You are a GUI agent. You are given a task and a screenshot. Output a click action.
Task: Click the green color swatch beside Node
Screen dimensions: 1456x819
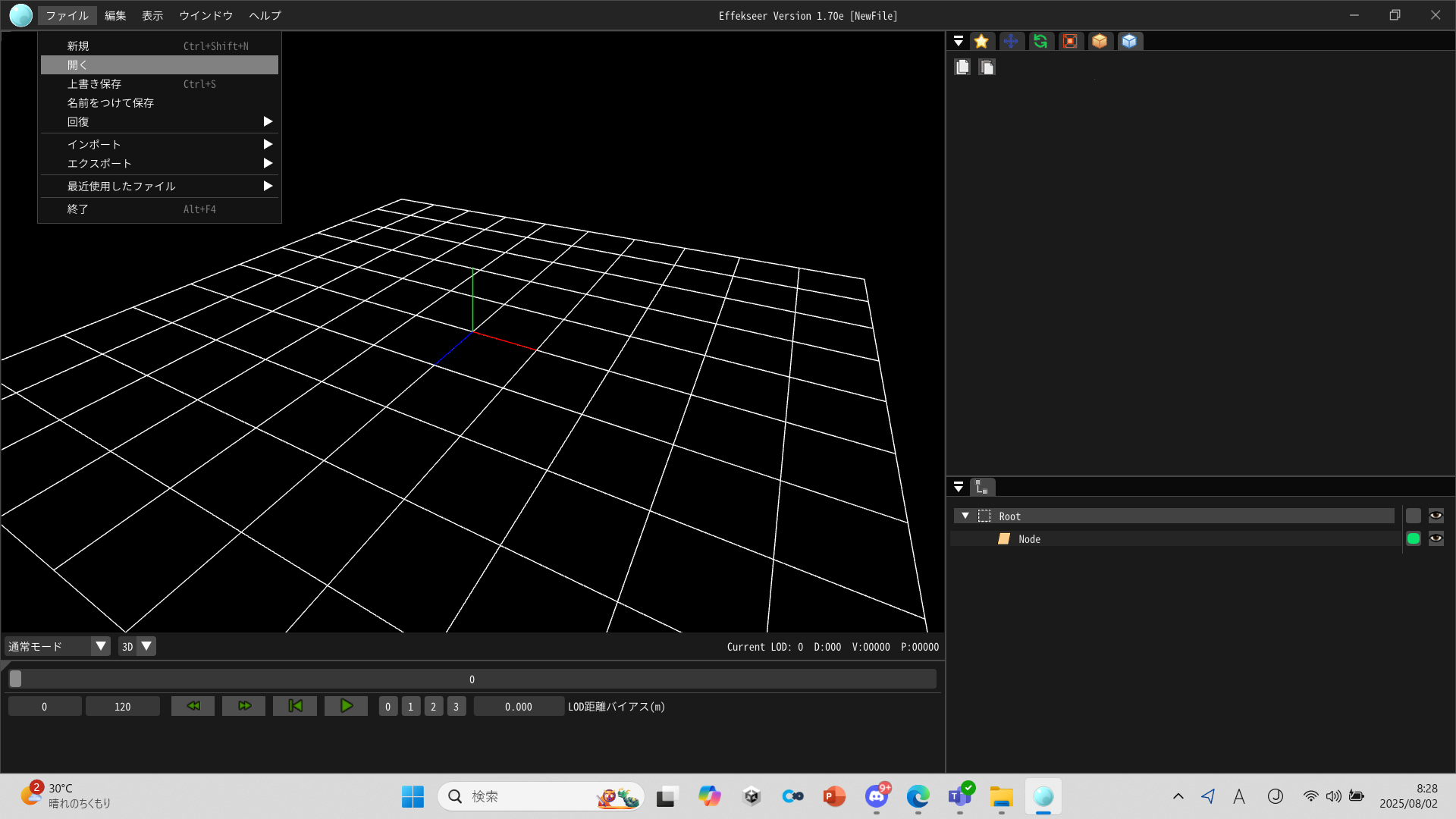1413,539
